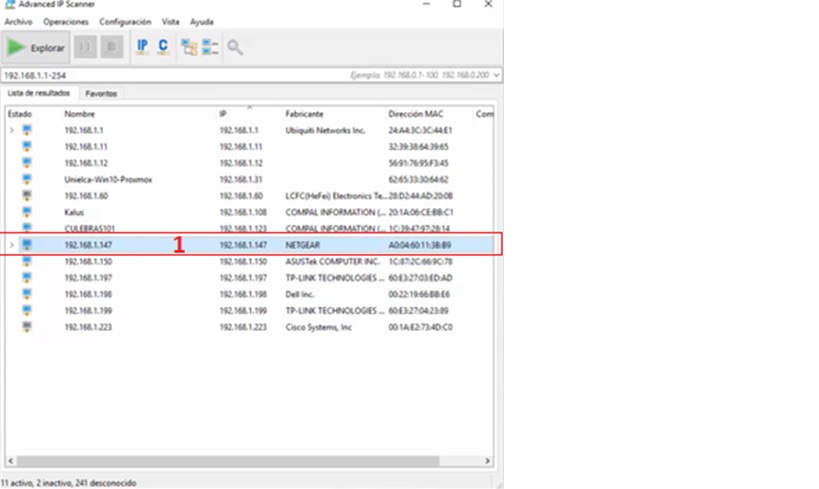Viewport: 819px width, 489px height.
Task: Click the device icon for 192.168.1.198
Action: 27,294
